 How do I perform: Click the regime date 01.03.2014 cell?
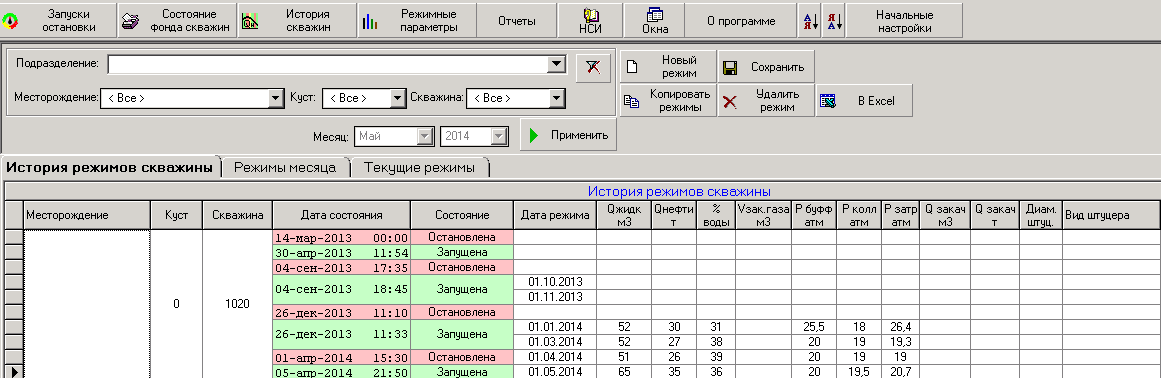tap(555, 341)
